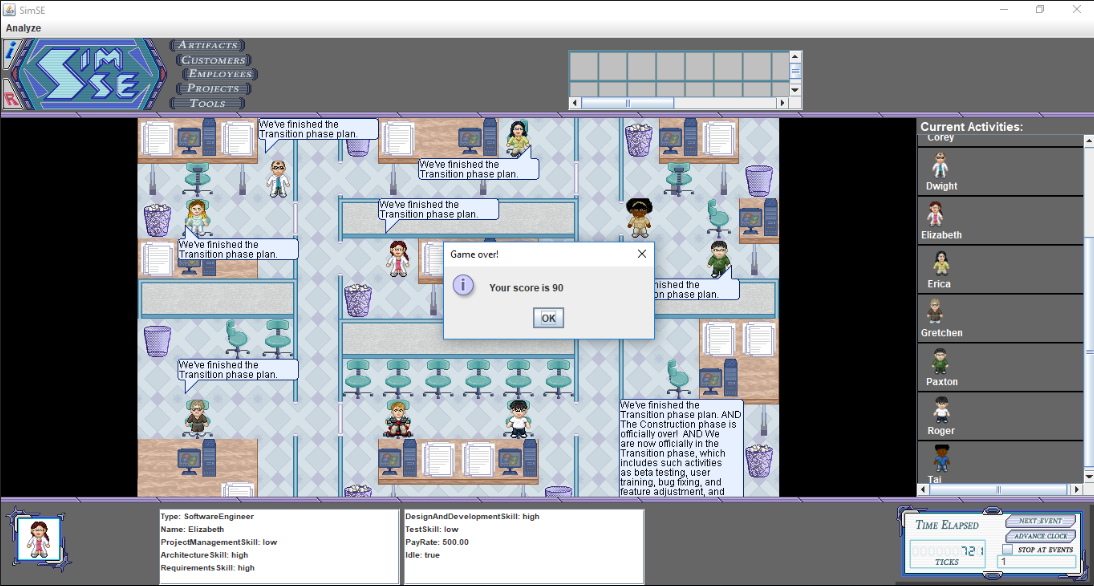
Task: Open the Artifacts tab
Action: pyautogui.click(x=208, y=45)
